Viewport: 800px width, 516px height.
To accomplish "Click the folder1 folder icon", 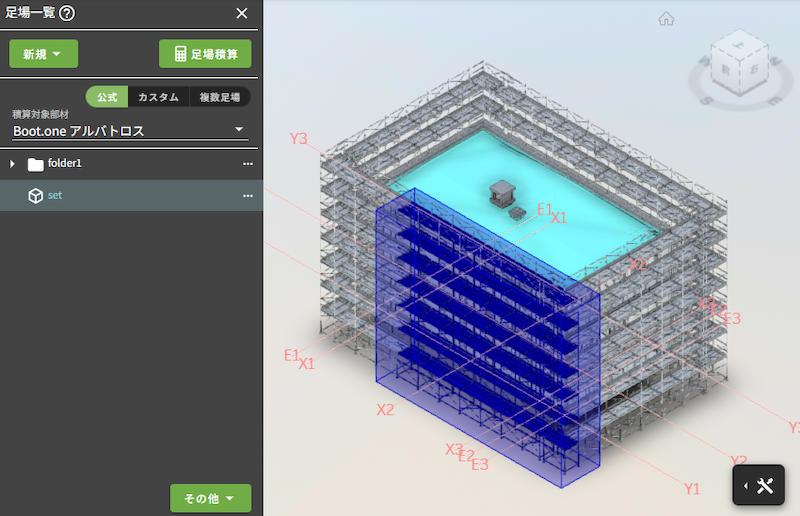I will point(36,164).
